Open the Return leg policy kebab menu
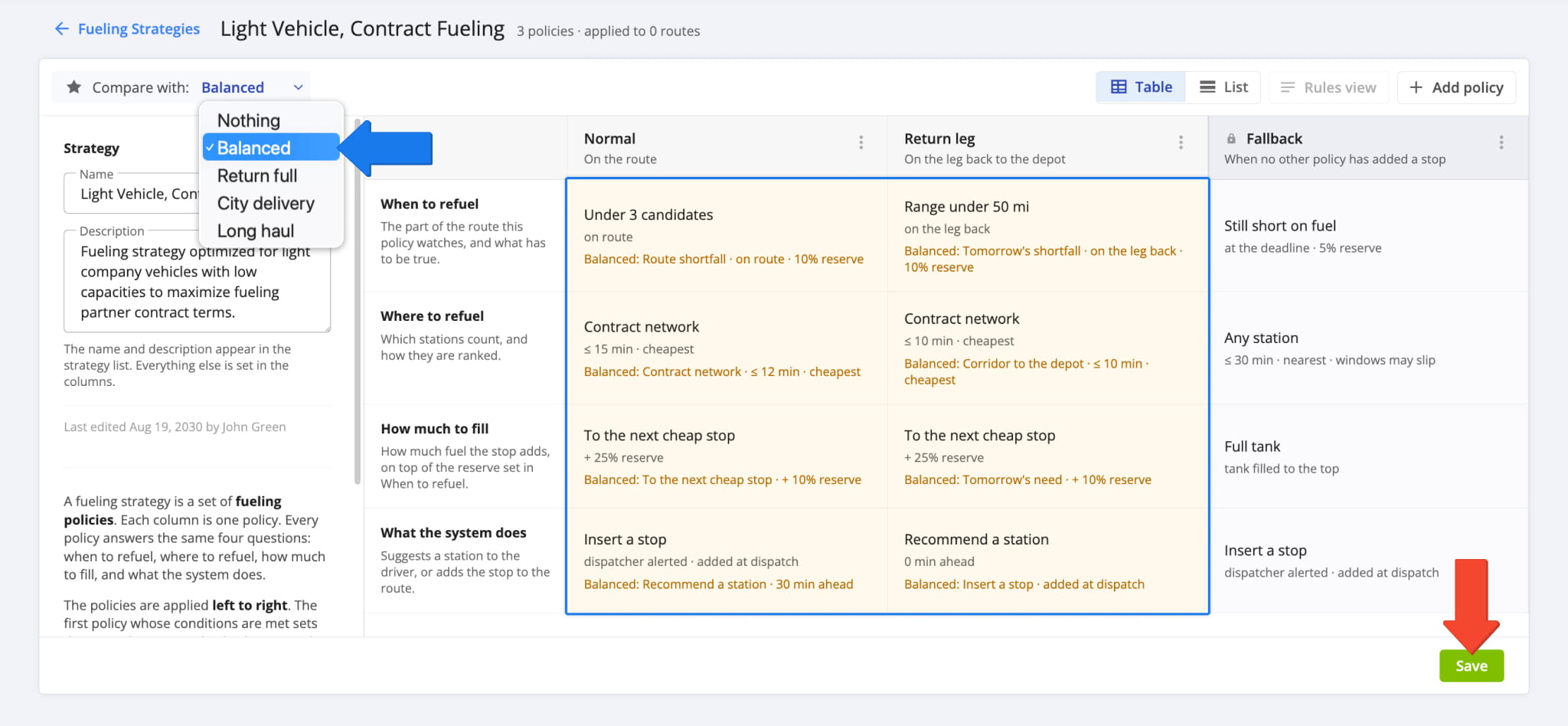The height and width of the screenshot is (726, 1568). [x=1181, y=142]
